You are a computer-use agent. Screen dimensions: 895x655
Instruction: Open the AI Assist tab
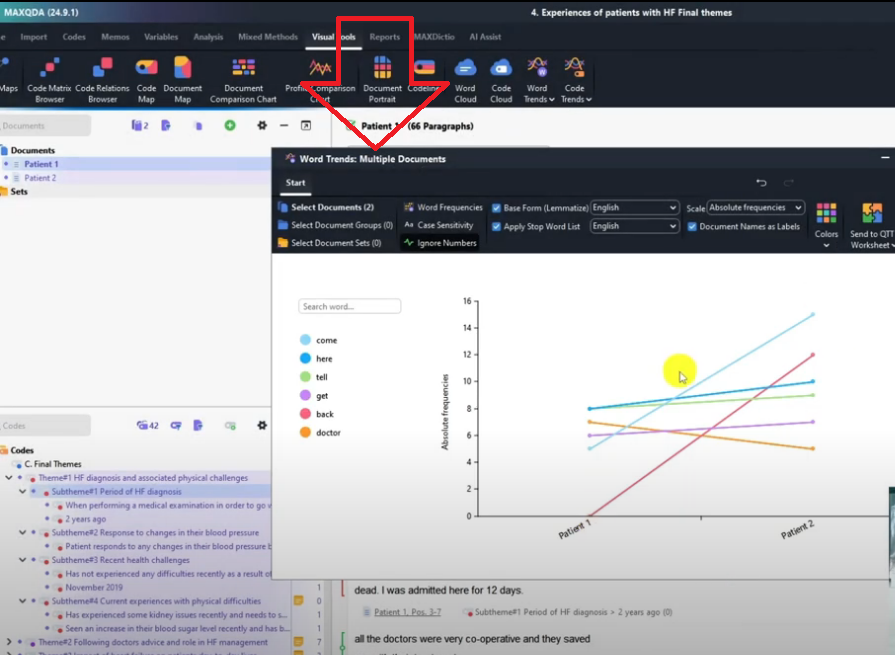485,37
